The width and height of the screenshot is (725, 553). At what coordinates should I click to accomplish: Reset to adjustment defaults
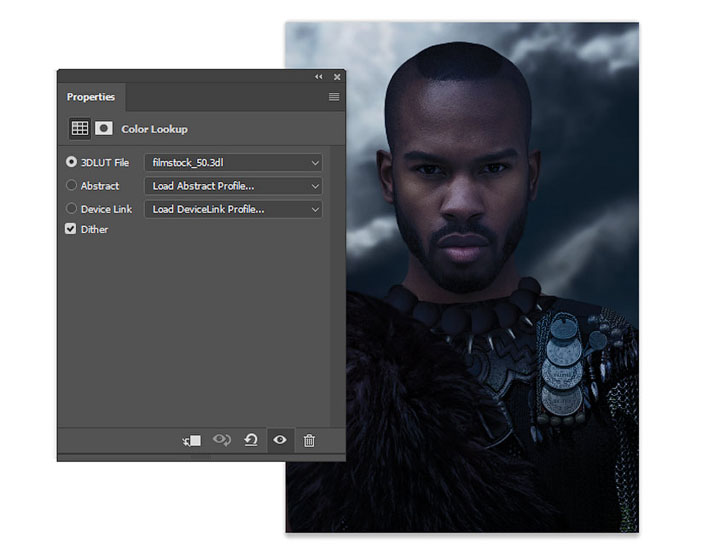point(251,440)
